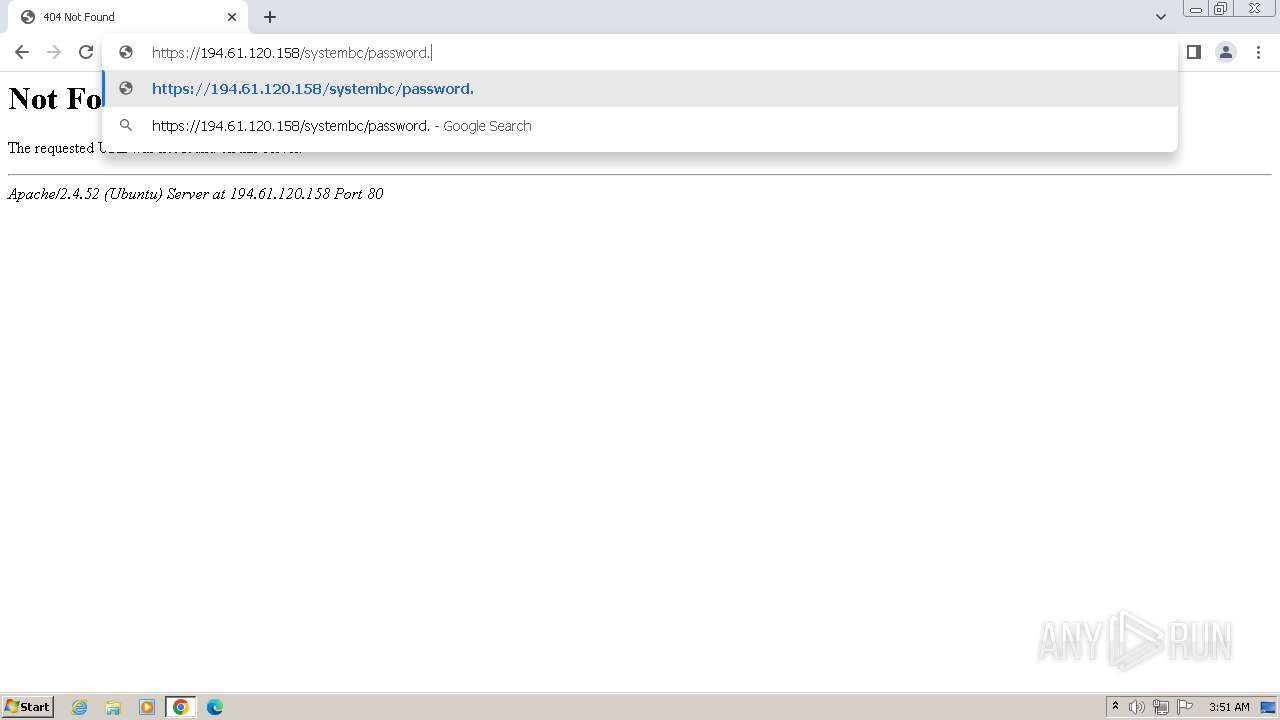Open the Chrome three-dot menu
The width and height of the screenshot is (1280, 720).
point(1258,52)
